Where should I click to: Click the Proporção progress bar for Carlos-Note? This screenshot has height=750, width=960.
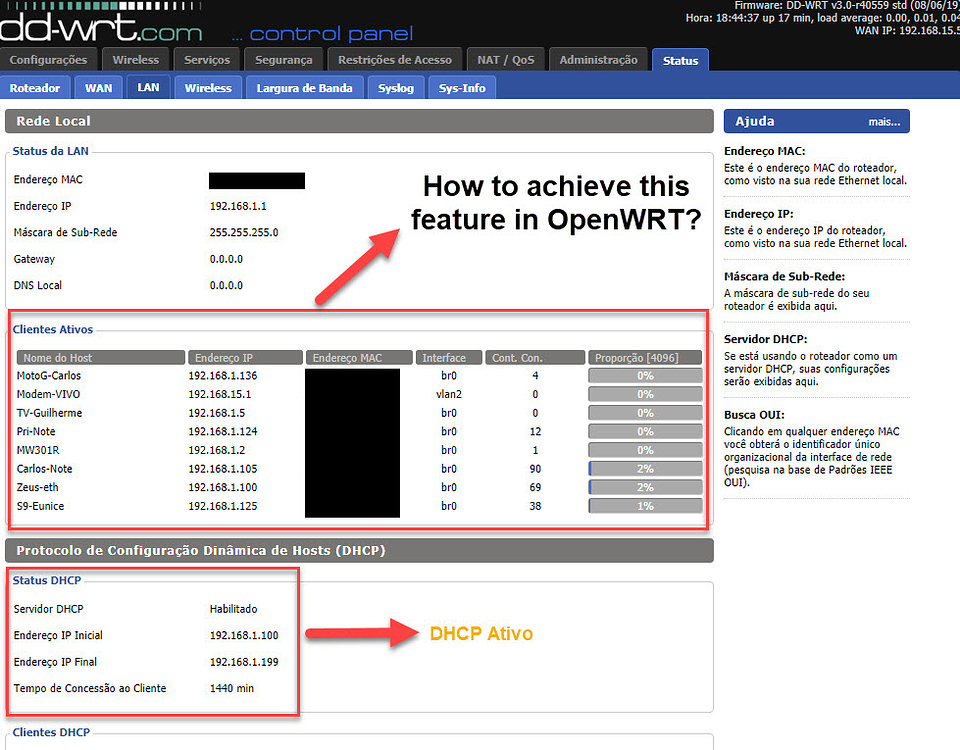pyautogui.click(x=645, y=469)
